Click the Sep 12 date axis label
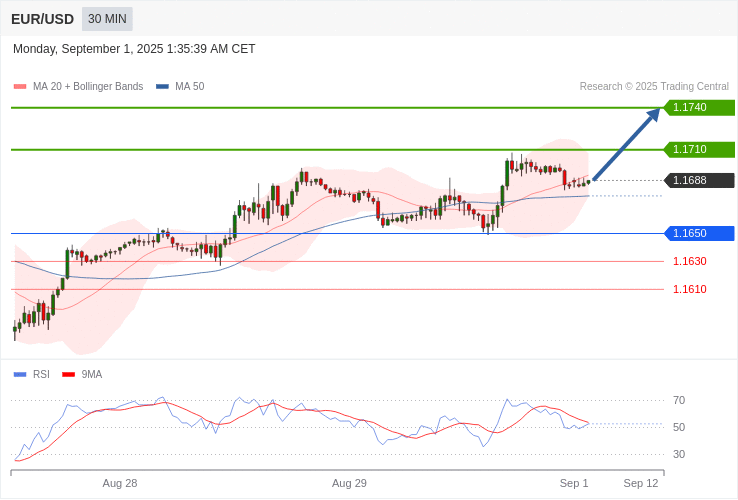Screen dimensions: 738x500 pos(641,484)
